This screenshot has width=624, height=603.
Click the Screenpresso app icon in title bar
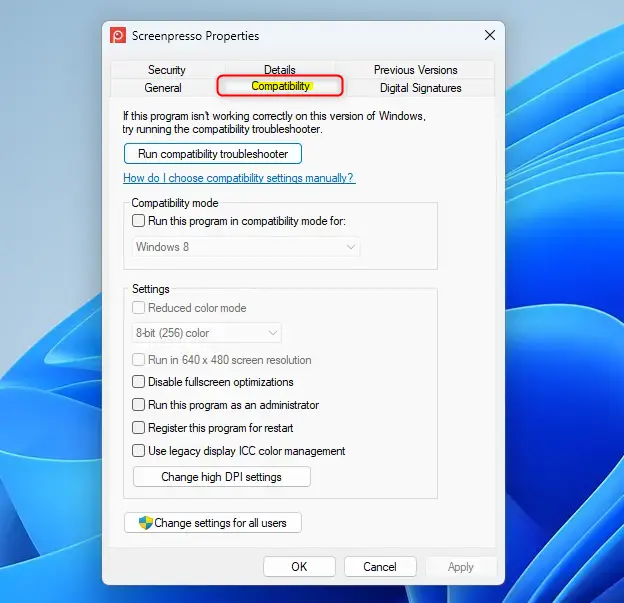coord(118,35)
